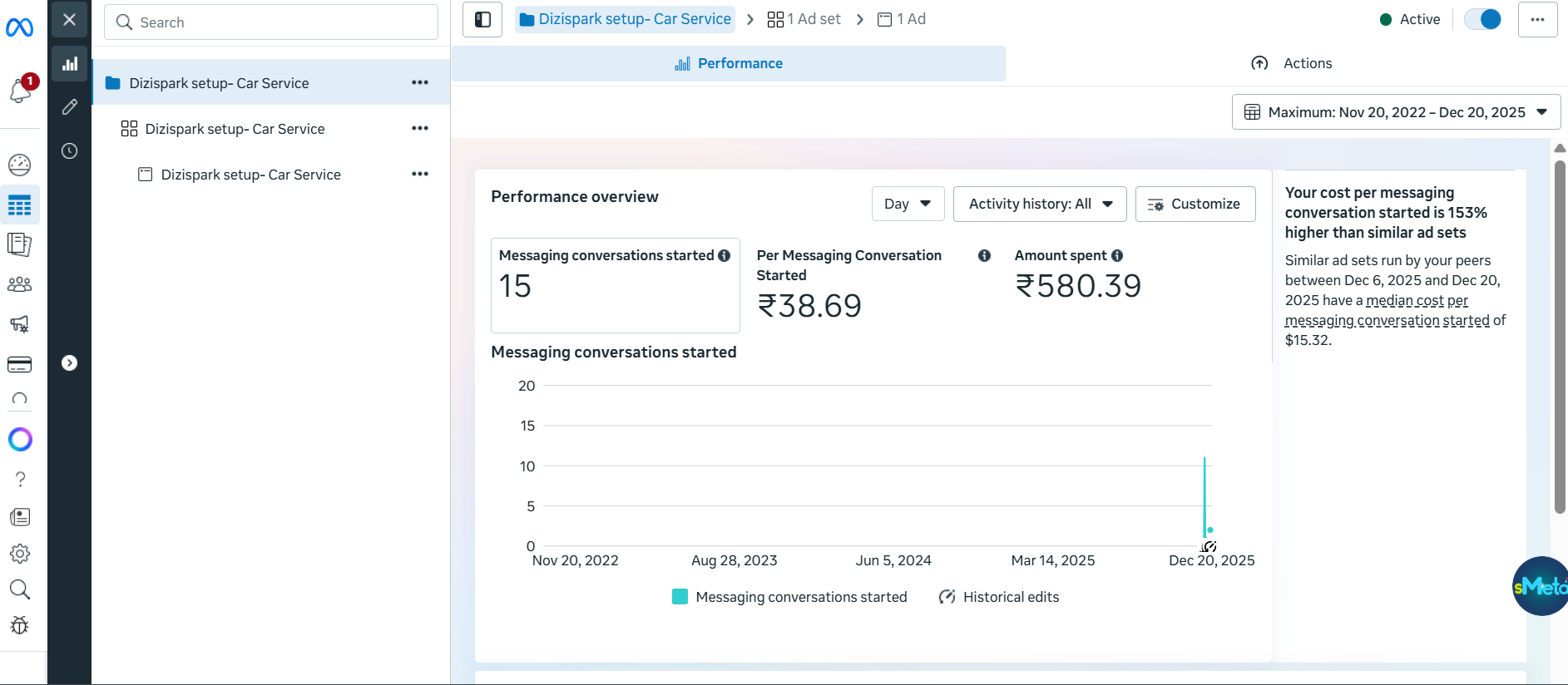
Task: Open the Maximum date range picker
Action: (x=1396, y=112)
